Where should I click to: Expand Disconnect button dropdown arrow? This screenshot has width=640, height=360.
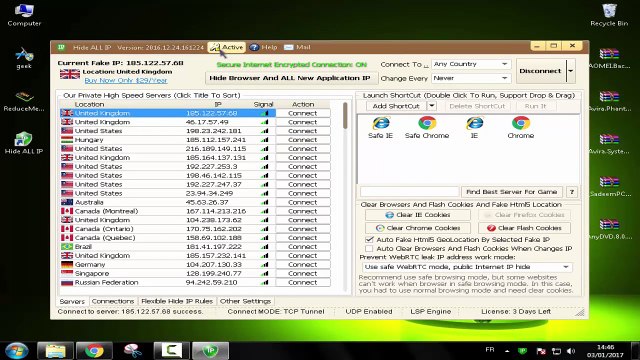click(x=571, y=71)
